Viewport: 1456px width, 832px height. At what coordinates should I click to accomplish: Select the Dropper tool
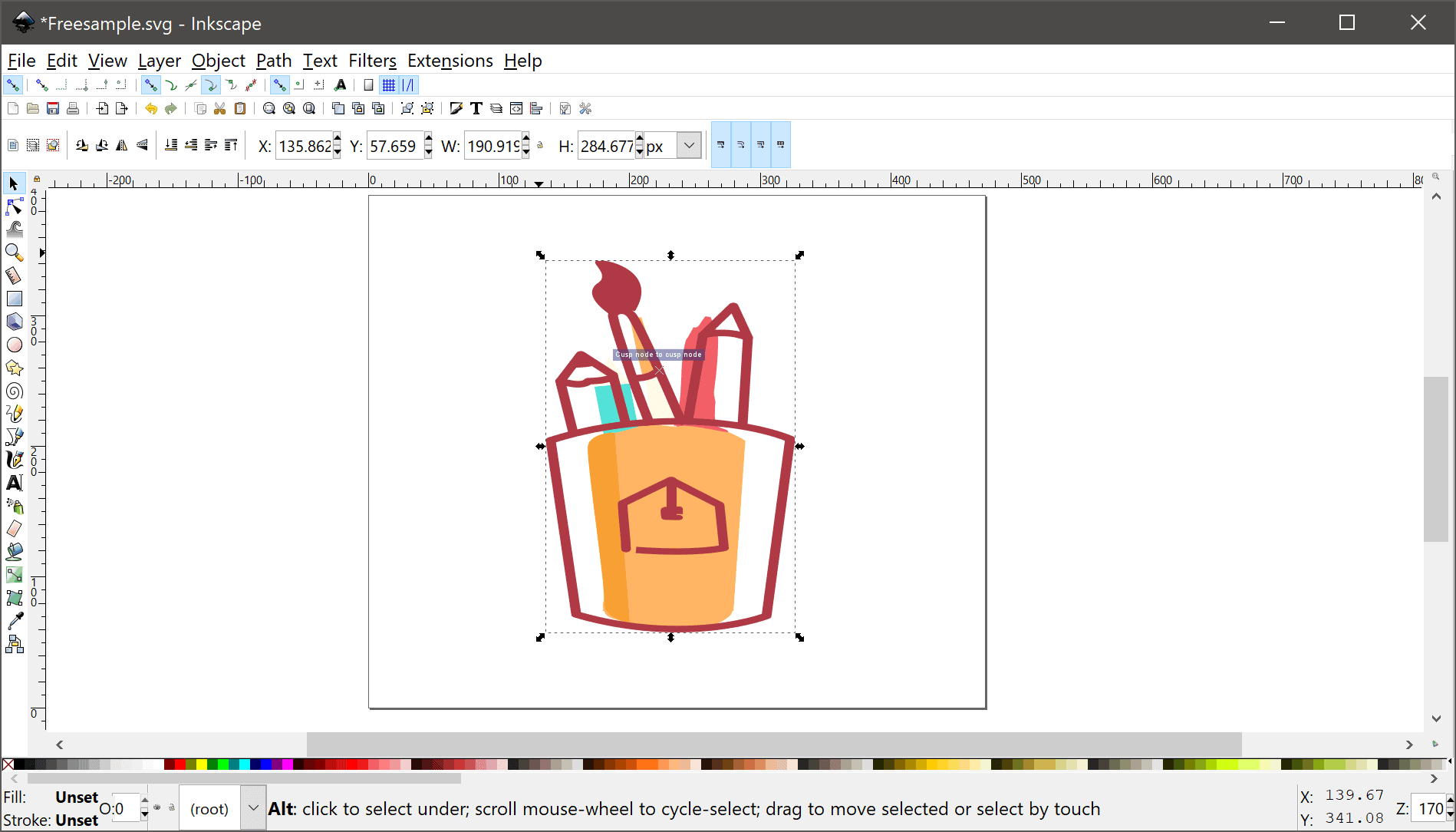14,620
